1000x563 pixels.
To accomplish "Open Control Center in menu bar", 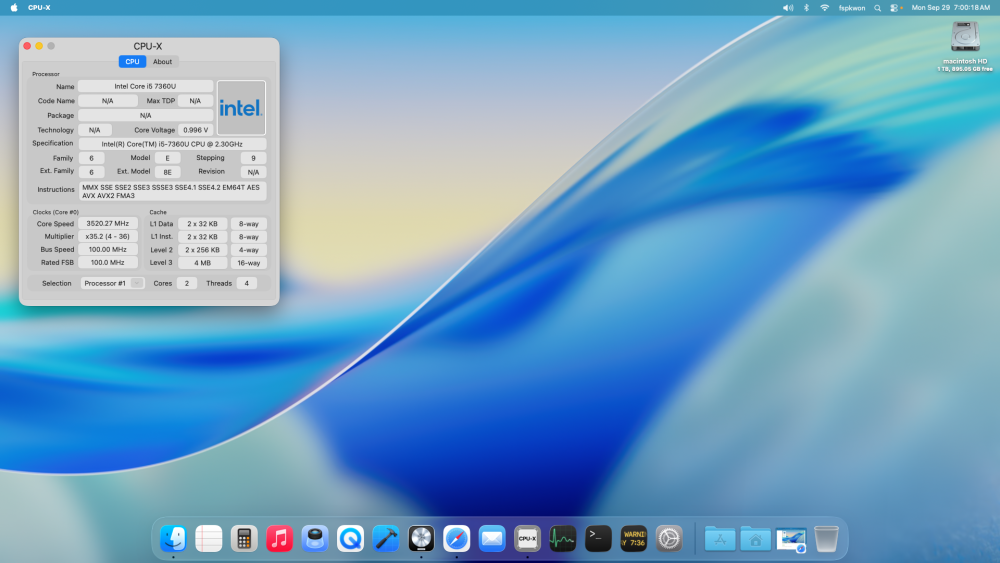I will [x=894, y=8].
